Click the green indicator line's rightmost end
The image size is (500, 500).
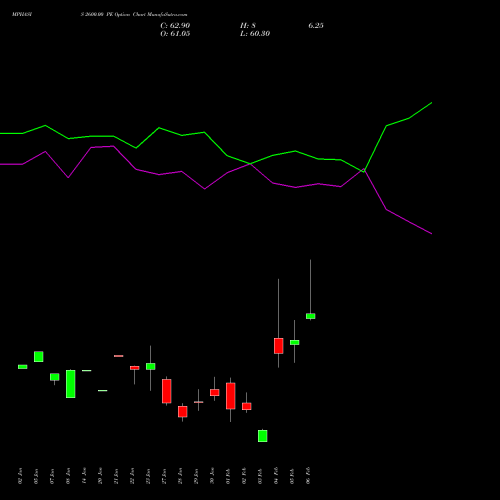coord(431,103)
